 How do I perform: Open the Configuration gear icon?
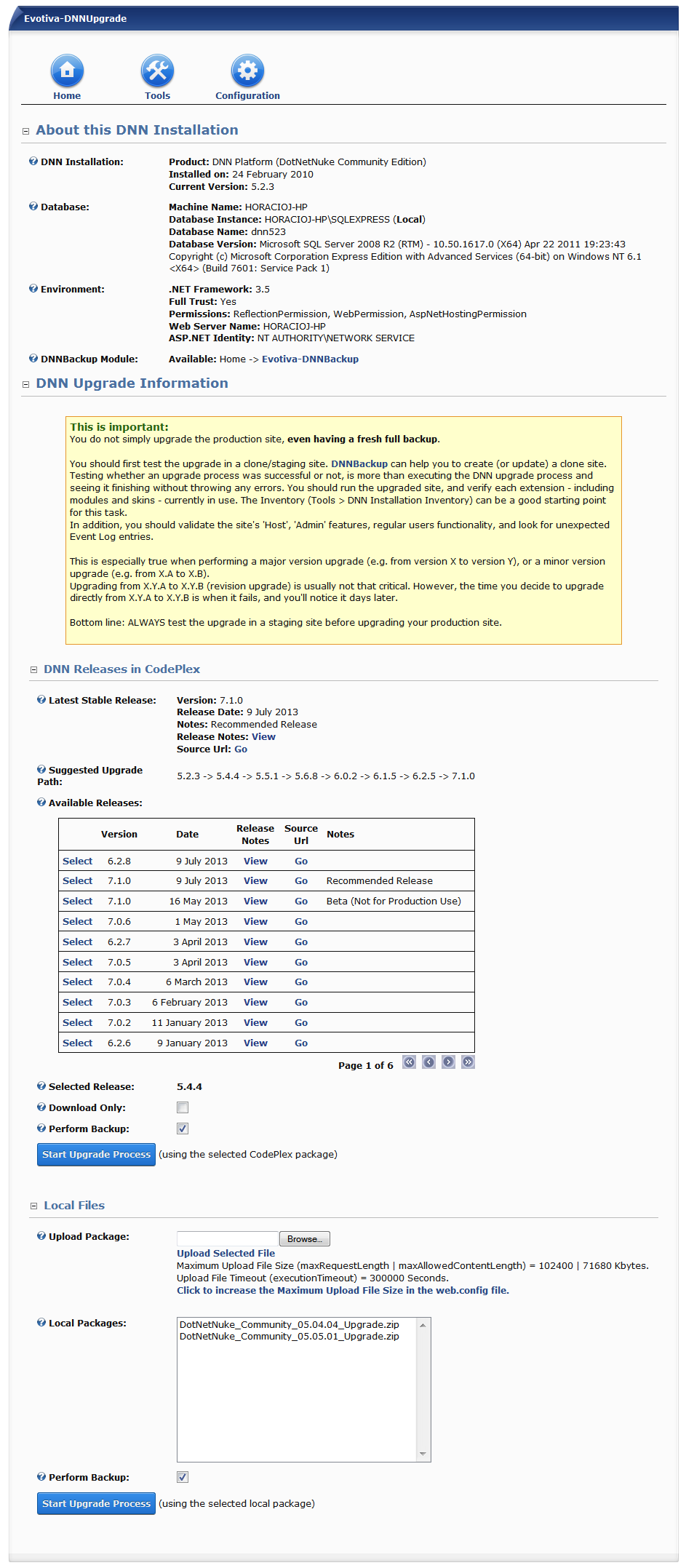tap(247, 71)
